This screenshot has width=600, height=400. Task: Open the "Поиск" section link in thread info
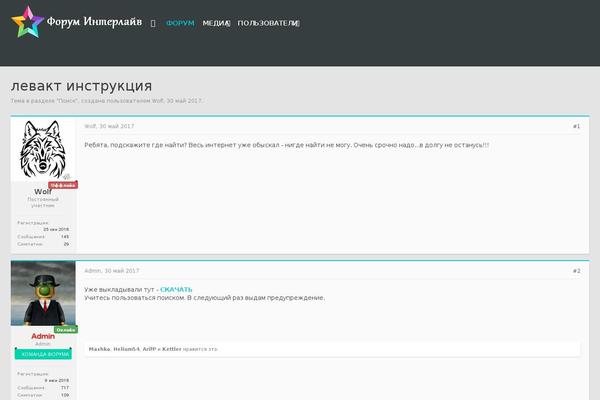pos(67,101)
